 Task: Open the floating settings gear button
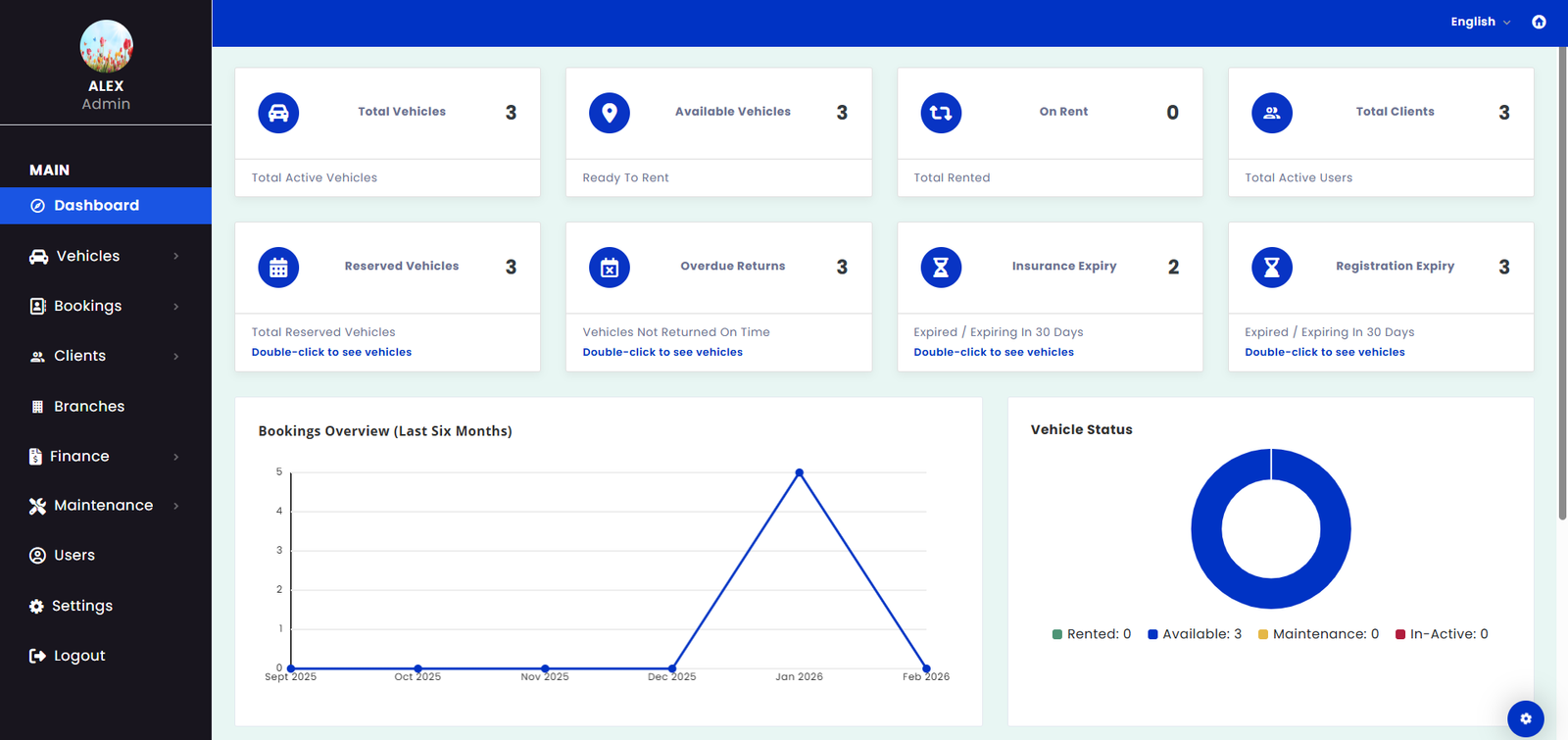tap(1525, 718)
